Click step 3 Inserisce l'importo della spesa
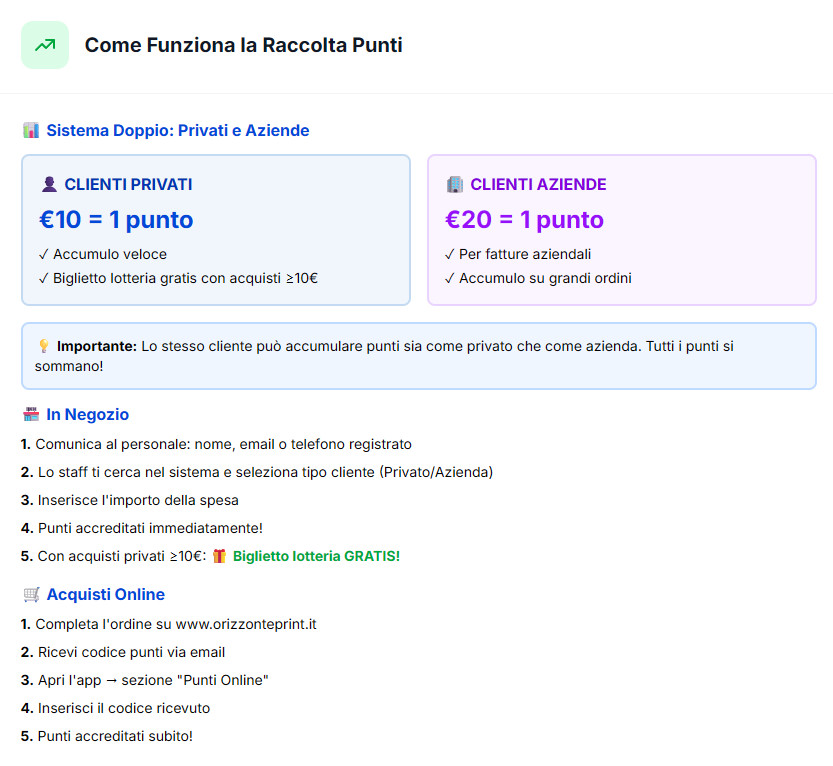 click(x=130, y=500)
